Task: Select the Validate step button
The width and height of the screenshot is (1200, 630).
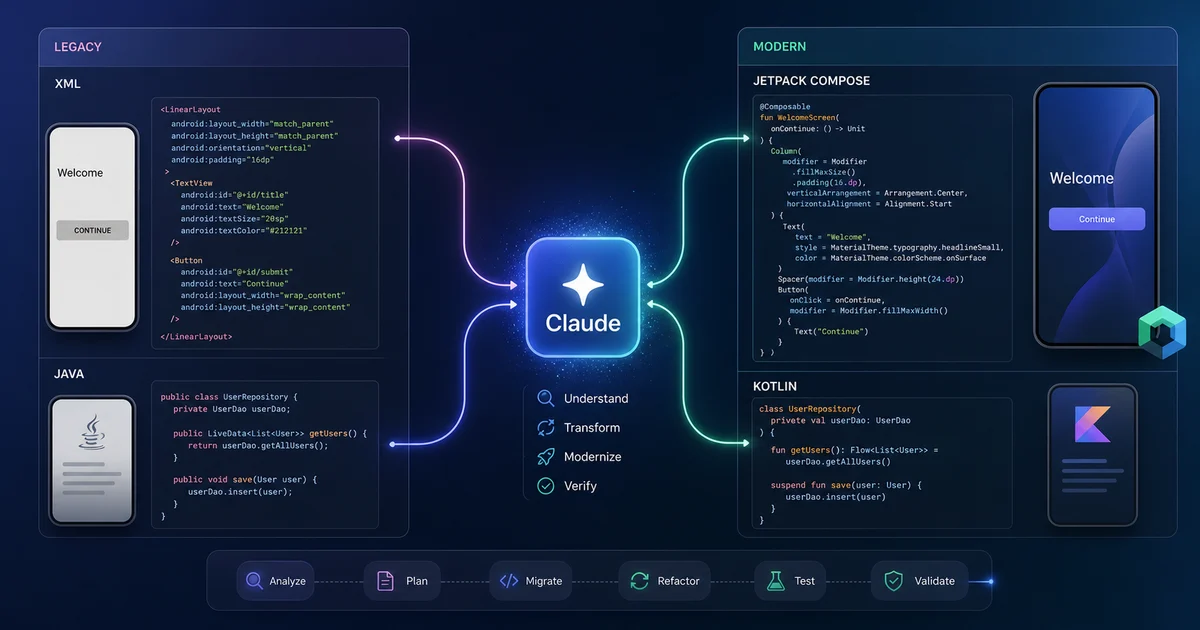Action: click(x=920, y=581)
